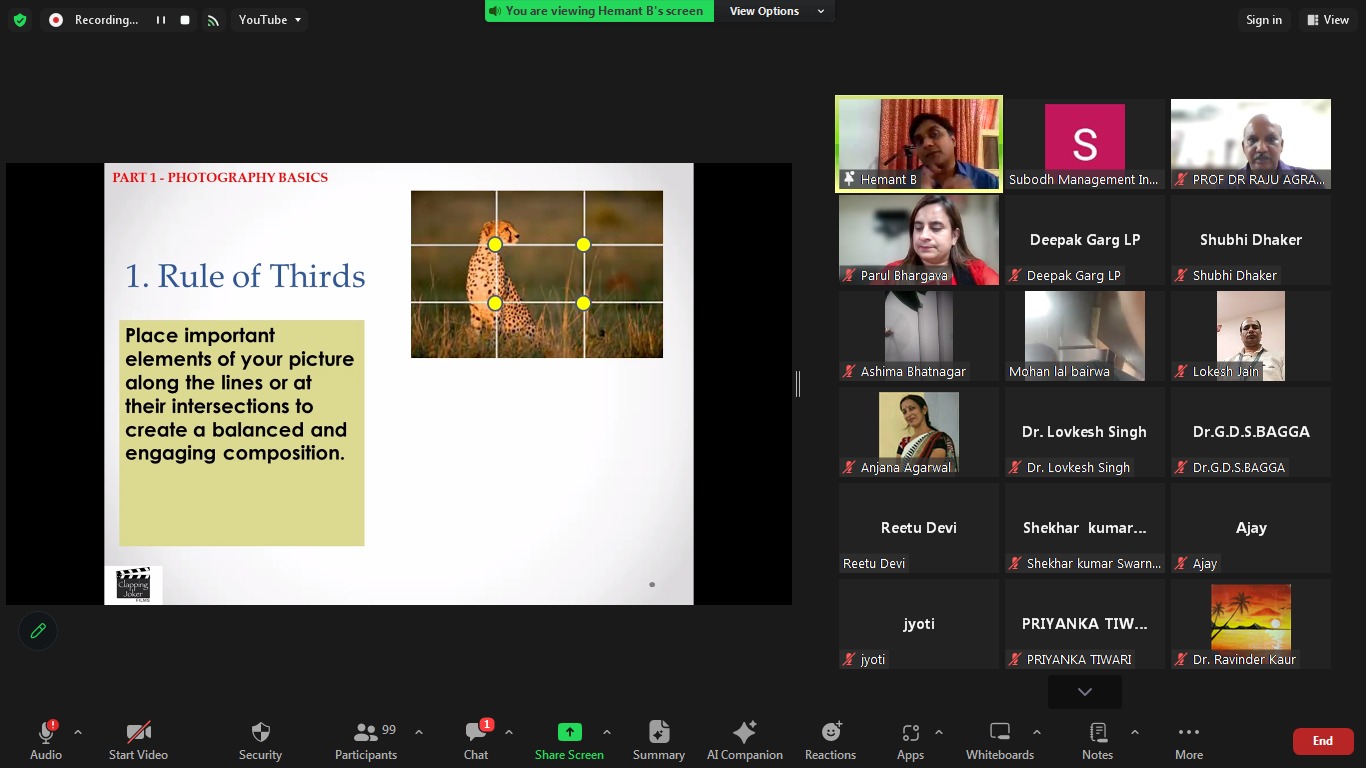Screen dimensions: 1366x768
Task: Expand the View Options dropdown
Action: 777,11
